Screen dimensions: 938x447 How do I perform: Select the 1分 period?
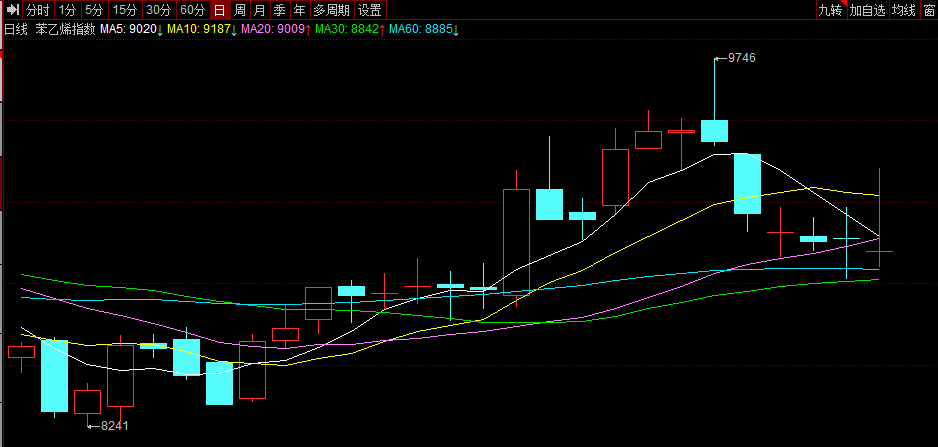point(68,10)
